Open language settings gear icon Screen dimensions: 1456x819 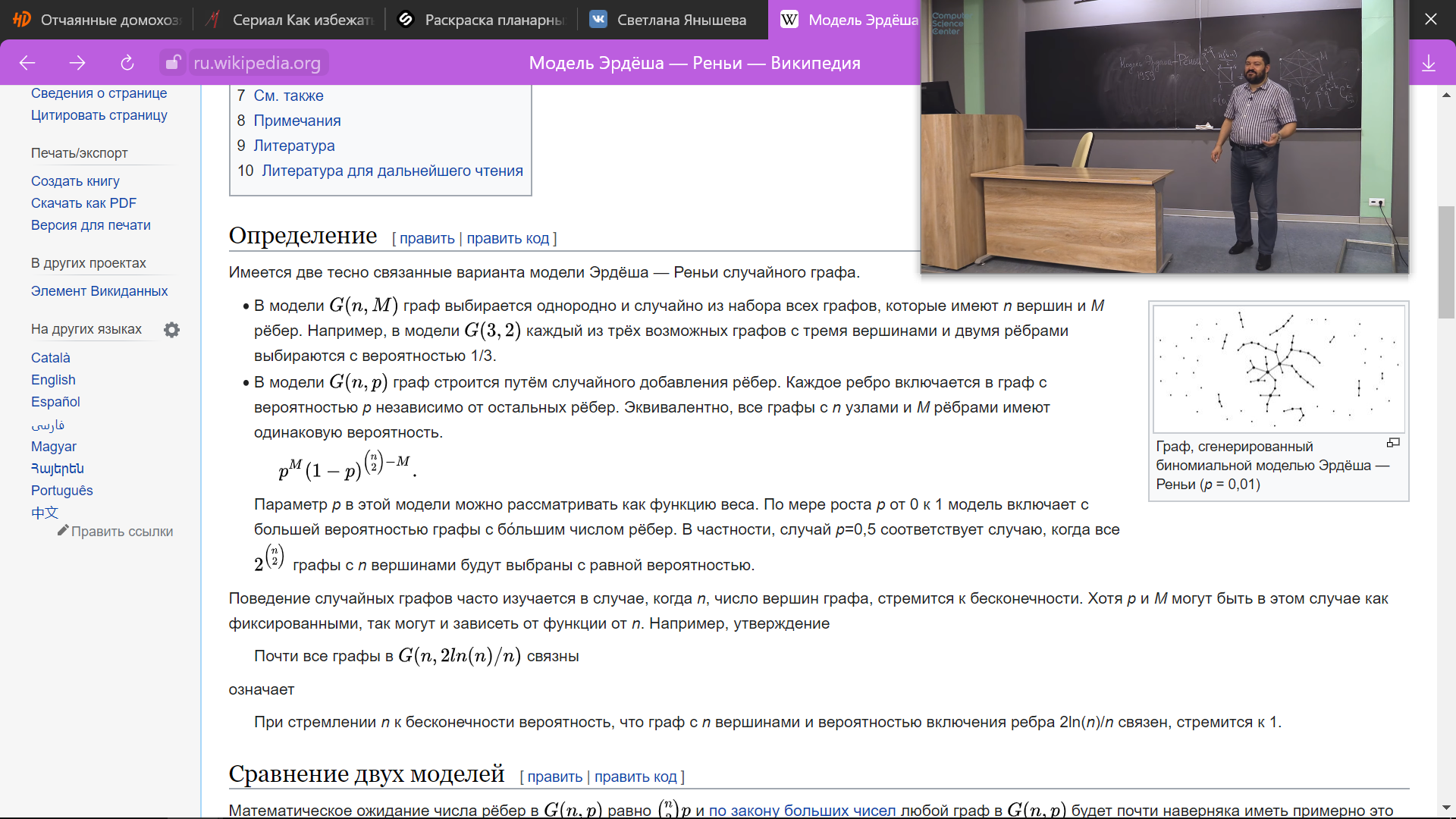pyautogui.click(x=172, y=330)
